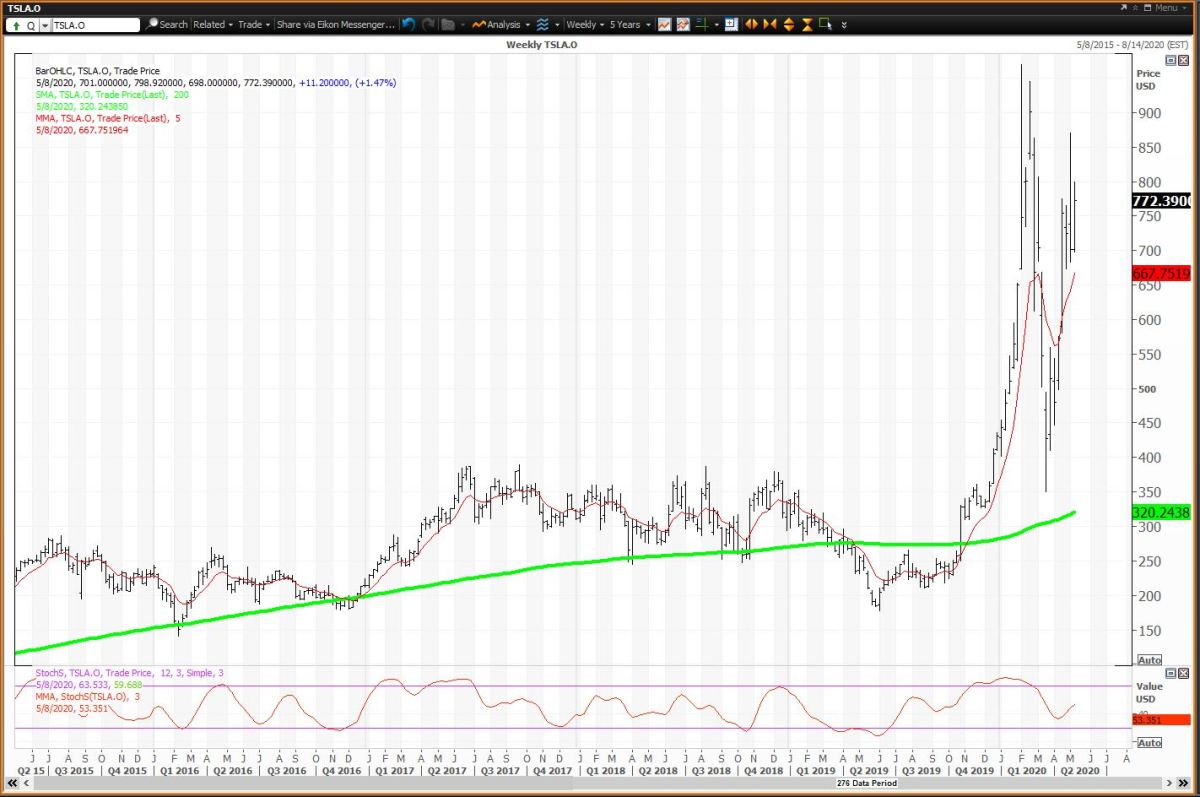Click the blue wavy lines icon
This screenshot has height=797, width=1200.
point(543,24)
